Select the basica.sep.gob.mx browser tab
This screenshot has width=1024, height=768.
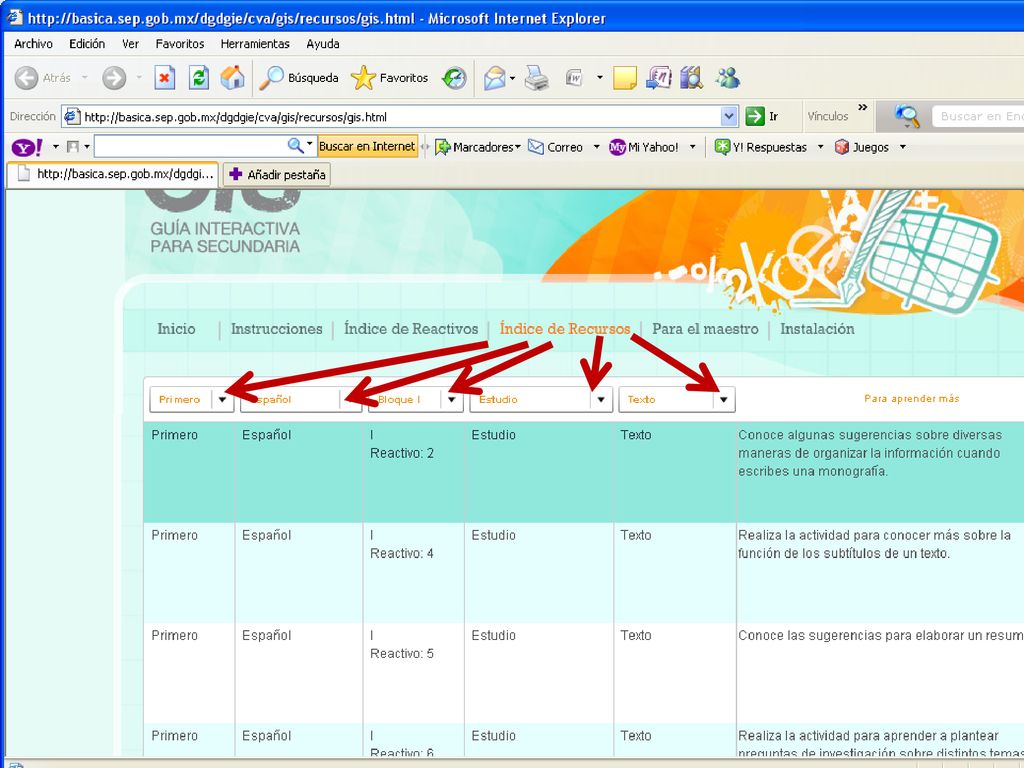[112, 174]
